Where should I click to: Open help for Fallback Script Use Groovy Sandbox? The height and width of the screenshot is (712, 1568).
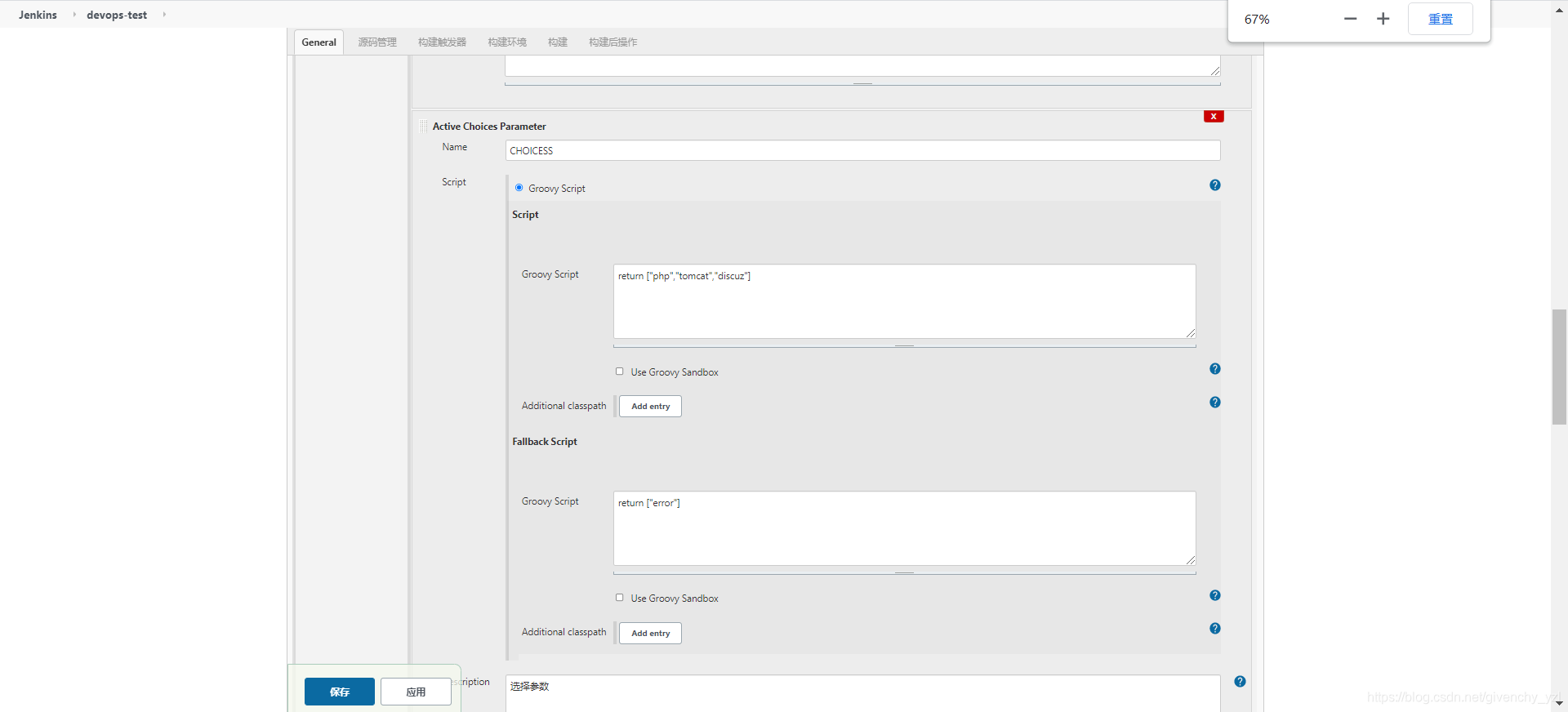click(x=1215, y=595)
